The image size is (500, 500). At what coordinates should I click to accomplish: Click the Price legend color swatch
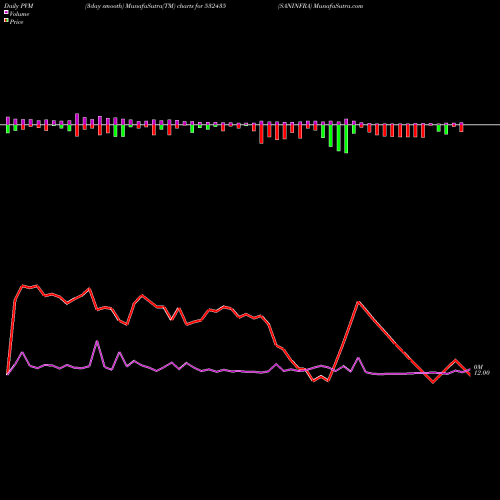(6, 21)
